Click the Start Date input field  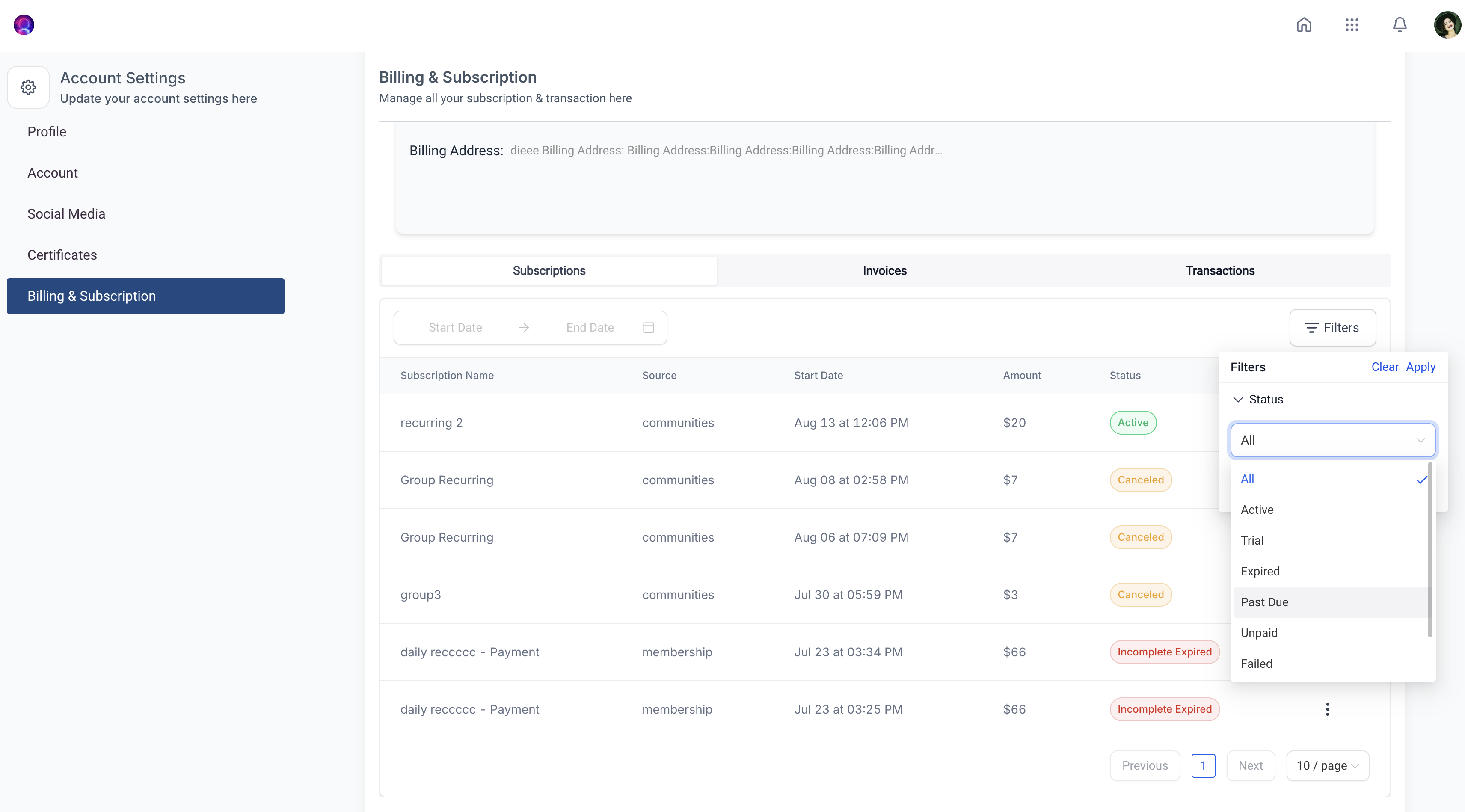pyautogui.click(x=455, y=328)
